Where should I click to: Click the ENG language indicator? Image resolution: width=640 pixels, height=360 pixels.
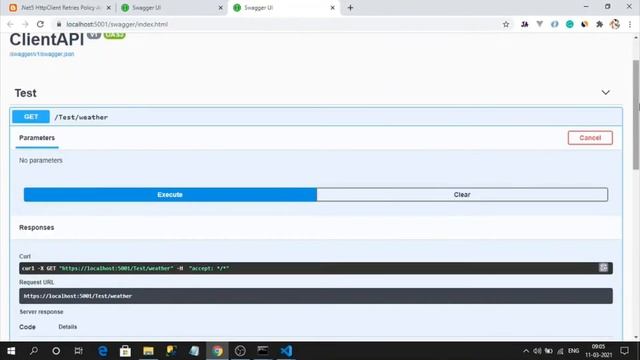pyautogui.click(x=573, y=351)
